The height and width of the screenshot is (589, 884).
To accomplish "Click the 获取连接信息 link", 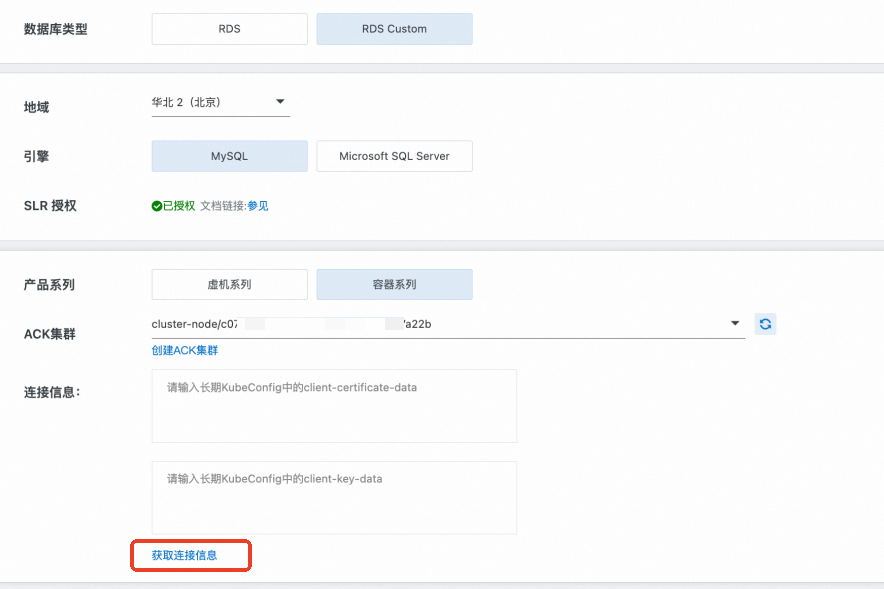I will [184, 555].
